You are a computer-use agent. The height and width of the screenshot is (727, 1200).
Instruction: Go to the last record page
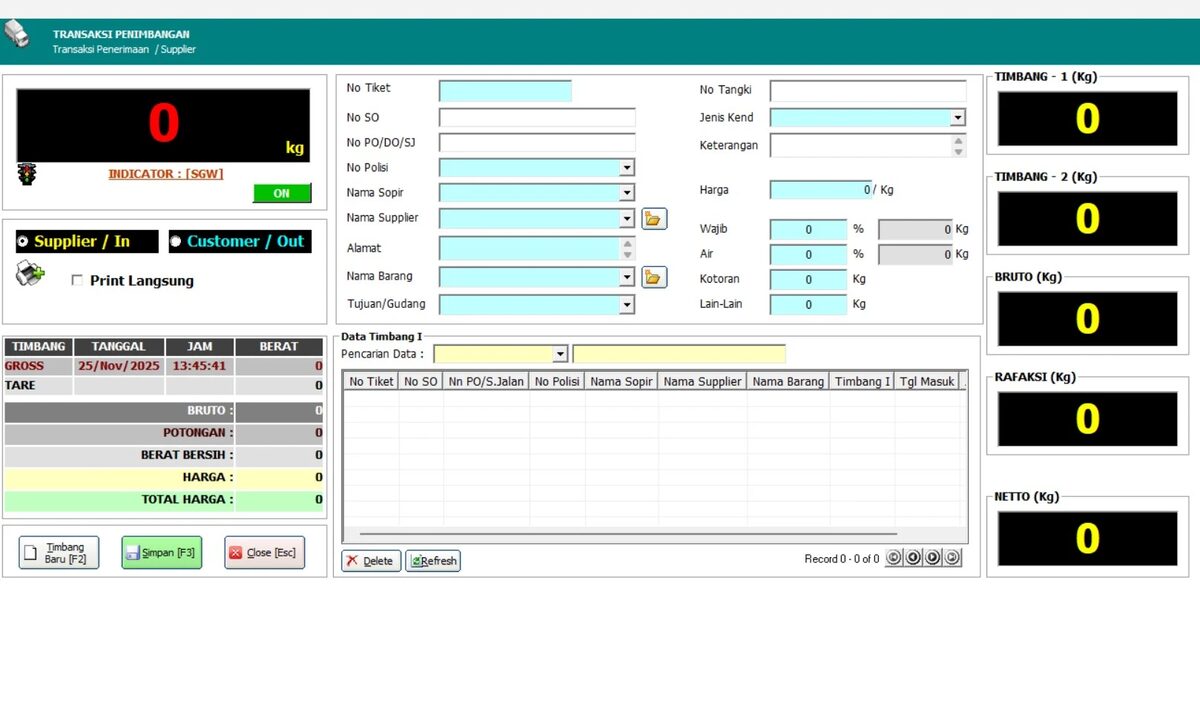tap(952, 558)
